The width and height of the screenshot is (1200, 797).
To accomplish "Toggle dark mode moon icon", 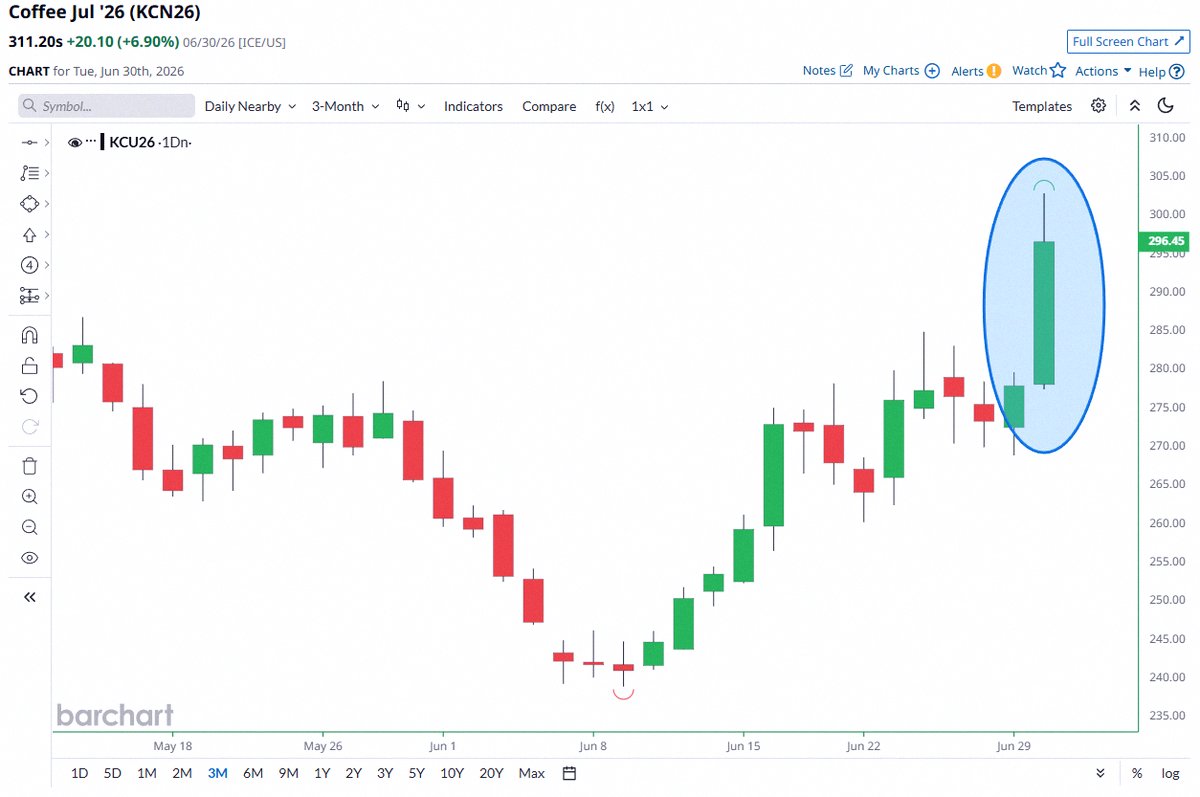I will pos(1165,106).
